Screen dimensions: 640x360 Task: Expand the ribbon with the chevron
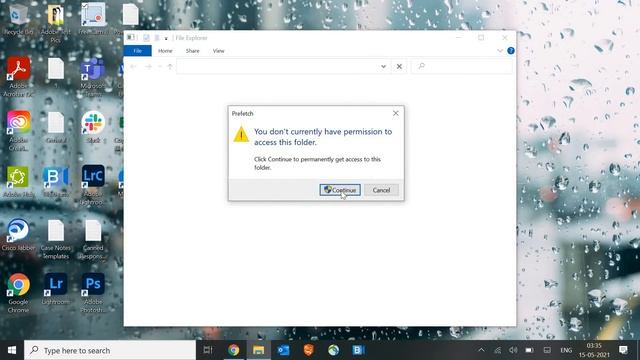(x=500, y=51)
